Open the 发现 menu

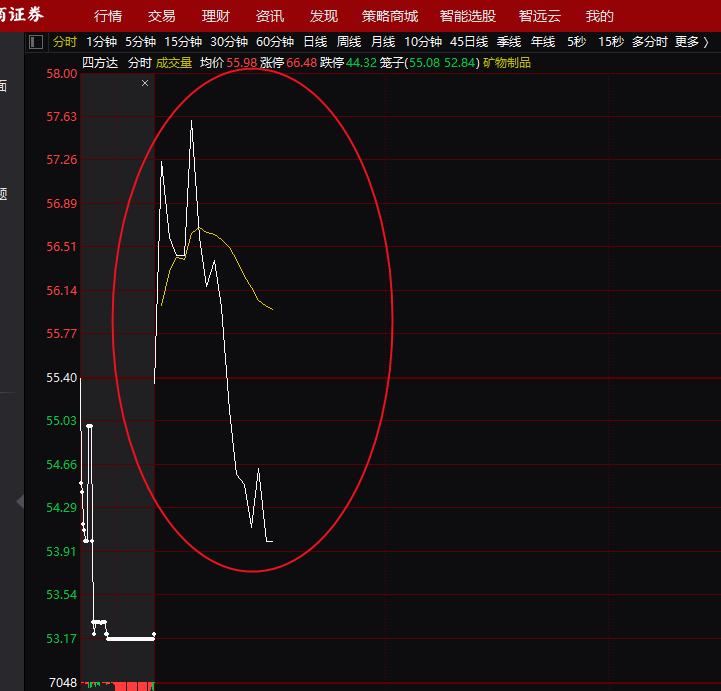pyautogui.click(x=323, y=17)
